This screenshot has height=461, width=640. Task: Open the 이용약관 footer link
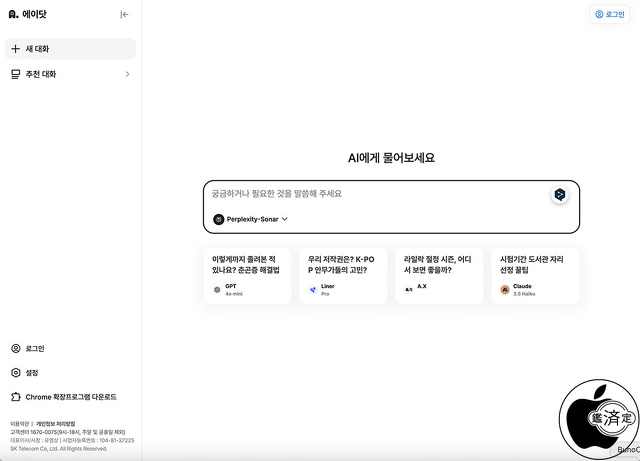pos(18,424)
